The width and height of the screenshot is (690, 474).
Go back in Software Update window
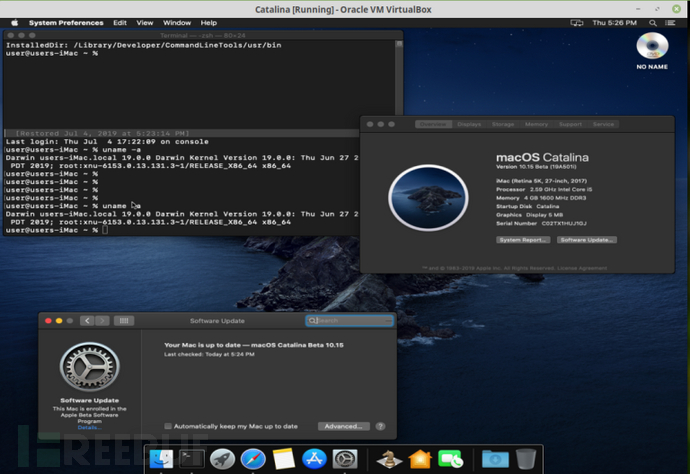[x=87, y=321]
